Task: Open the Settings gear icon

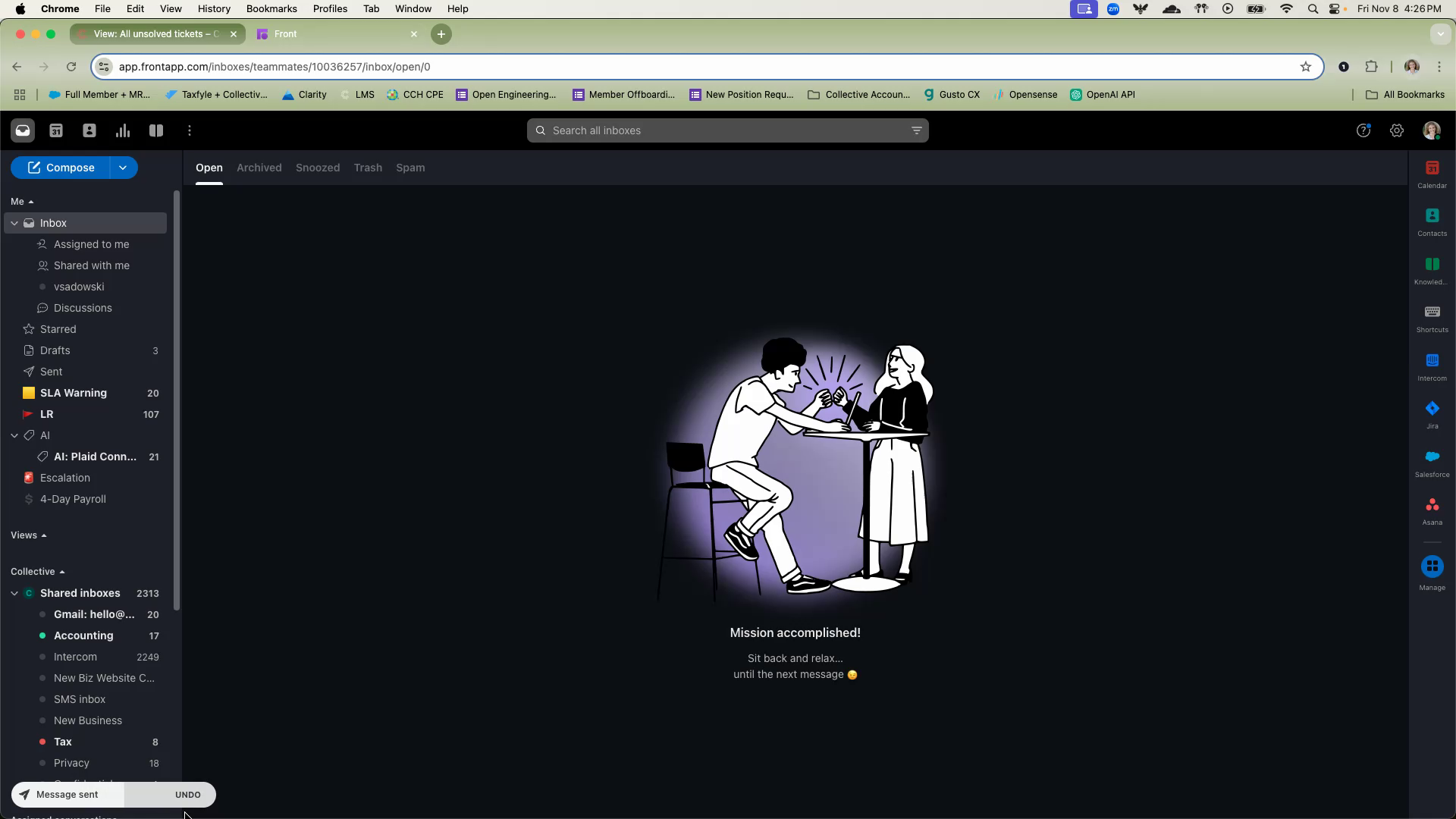Action: [x=1397, y=130]
